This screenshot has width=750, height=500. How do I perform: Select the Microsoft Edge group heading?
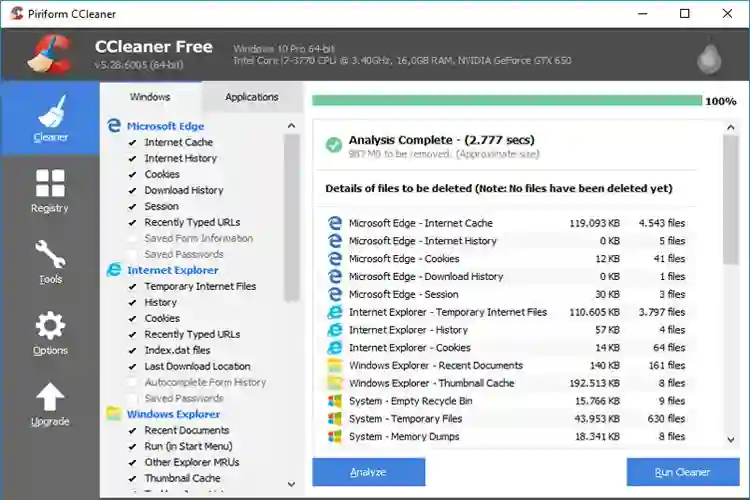(165, 126)
